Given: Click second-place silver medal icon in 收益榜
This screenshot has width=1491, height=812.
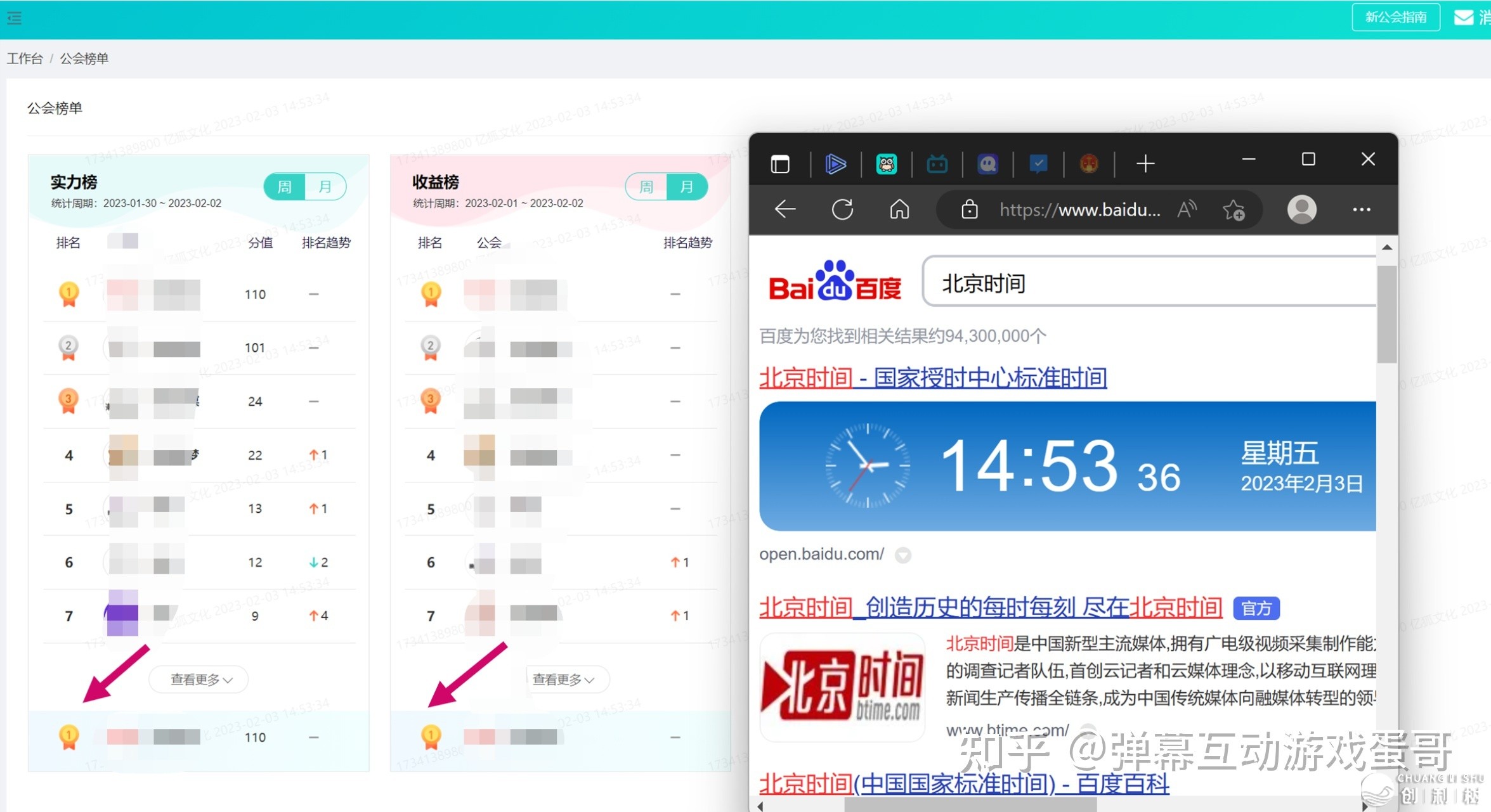Looking at the screenshot, I should 431,347.
